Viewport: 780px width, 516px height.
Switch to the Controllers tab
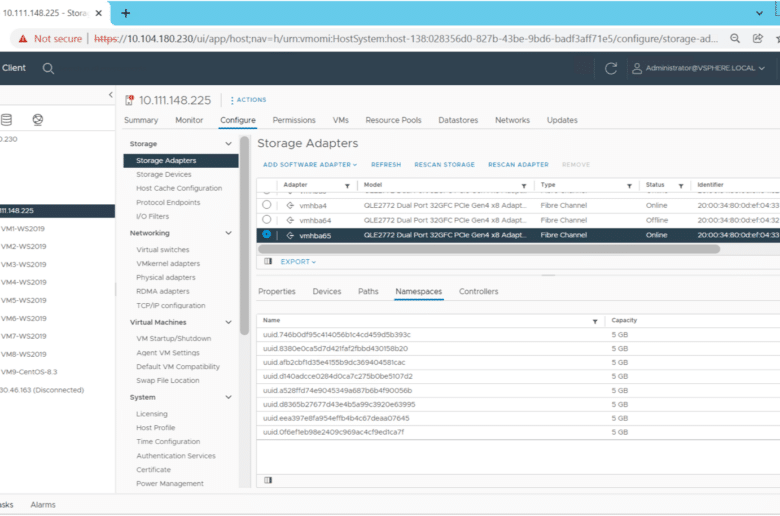click(479, 292)
